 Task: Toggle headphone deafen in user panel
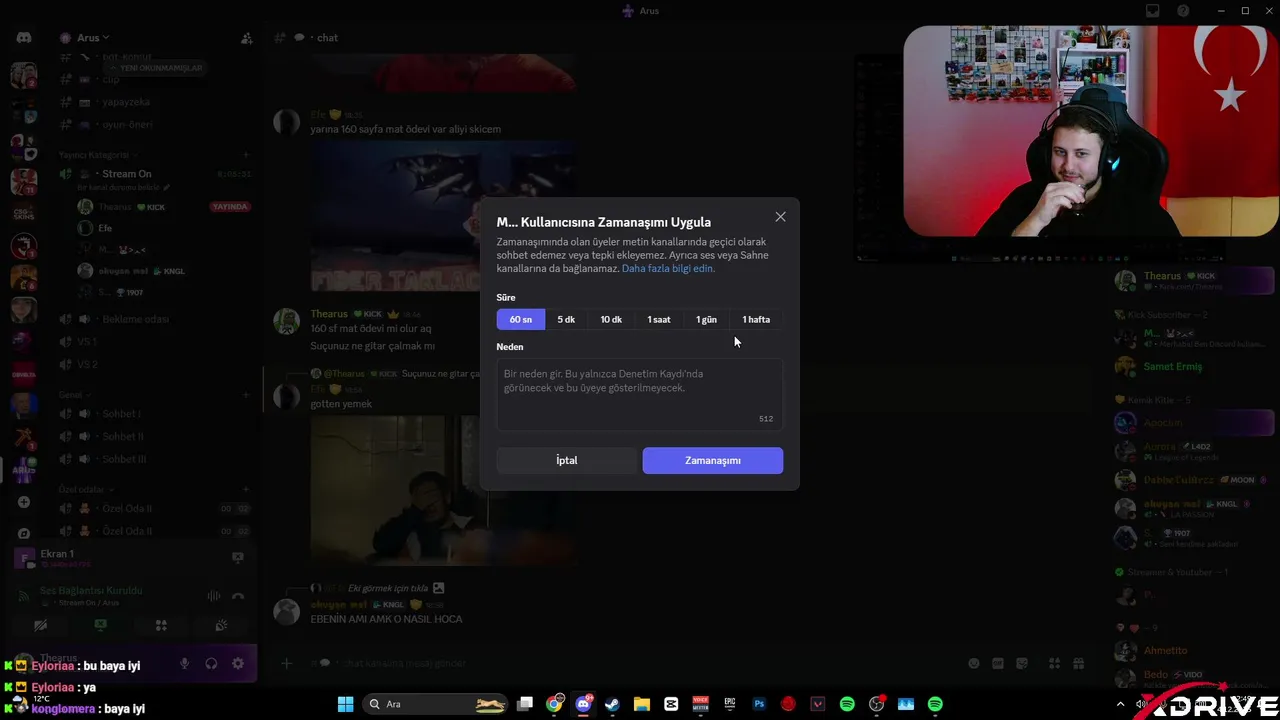click(211, 664)
